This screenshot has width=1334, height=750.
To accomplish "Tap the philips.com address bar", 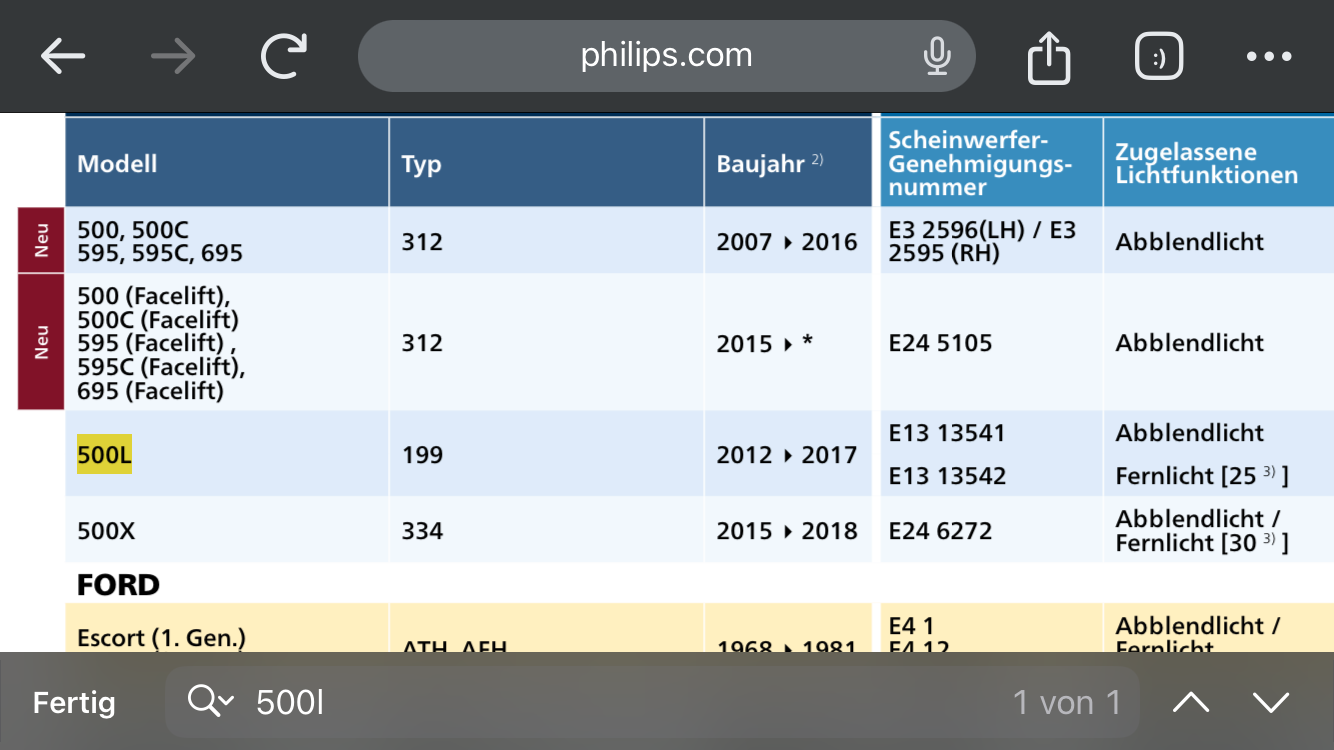I will click(666, 56).
